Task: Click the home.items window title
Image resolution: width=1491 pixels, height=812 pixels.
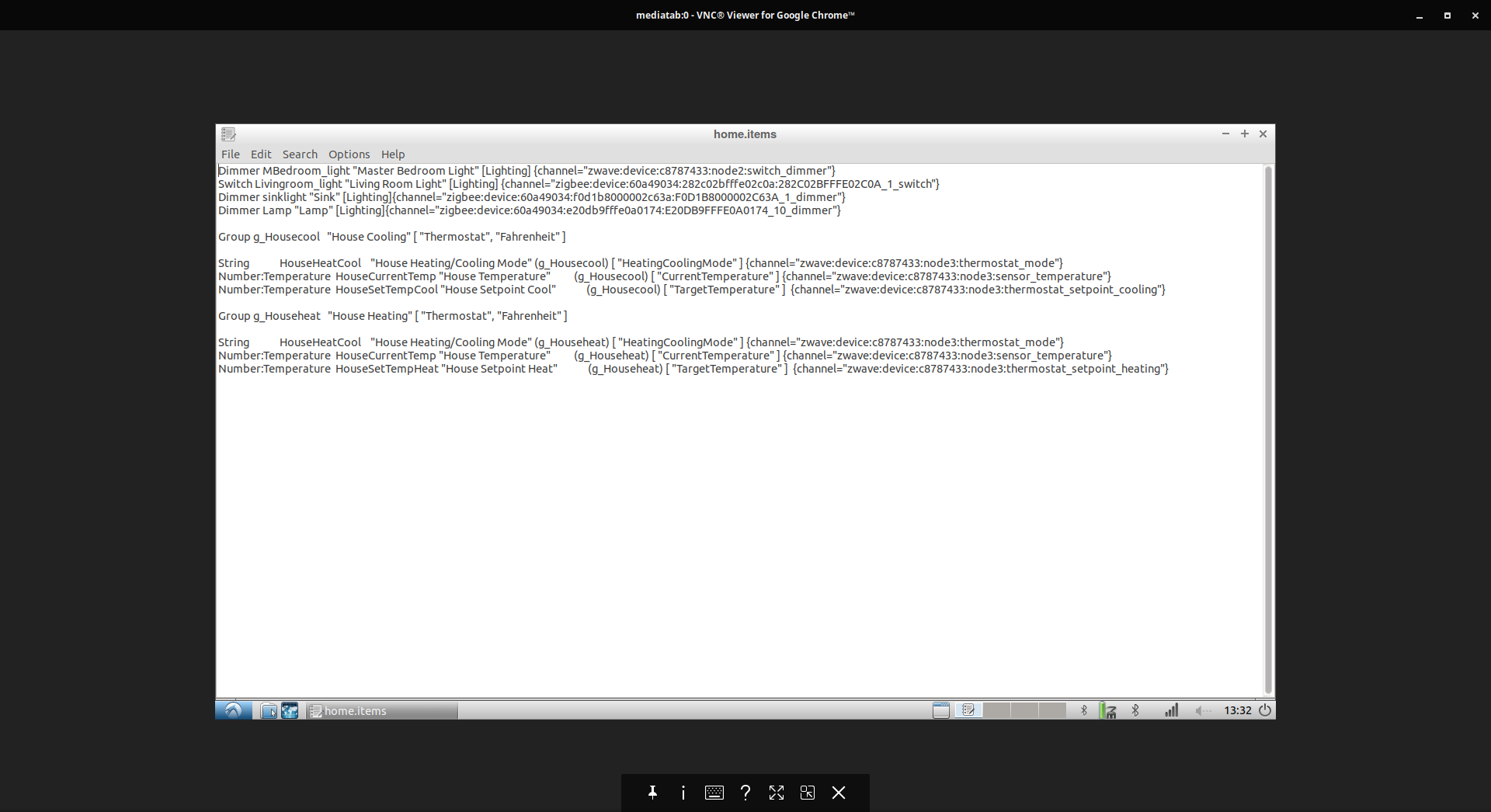Action: click(x=745, y=134)
